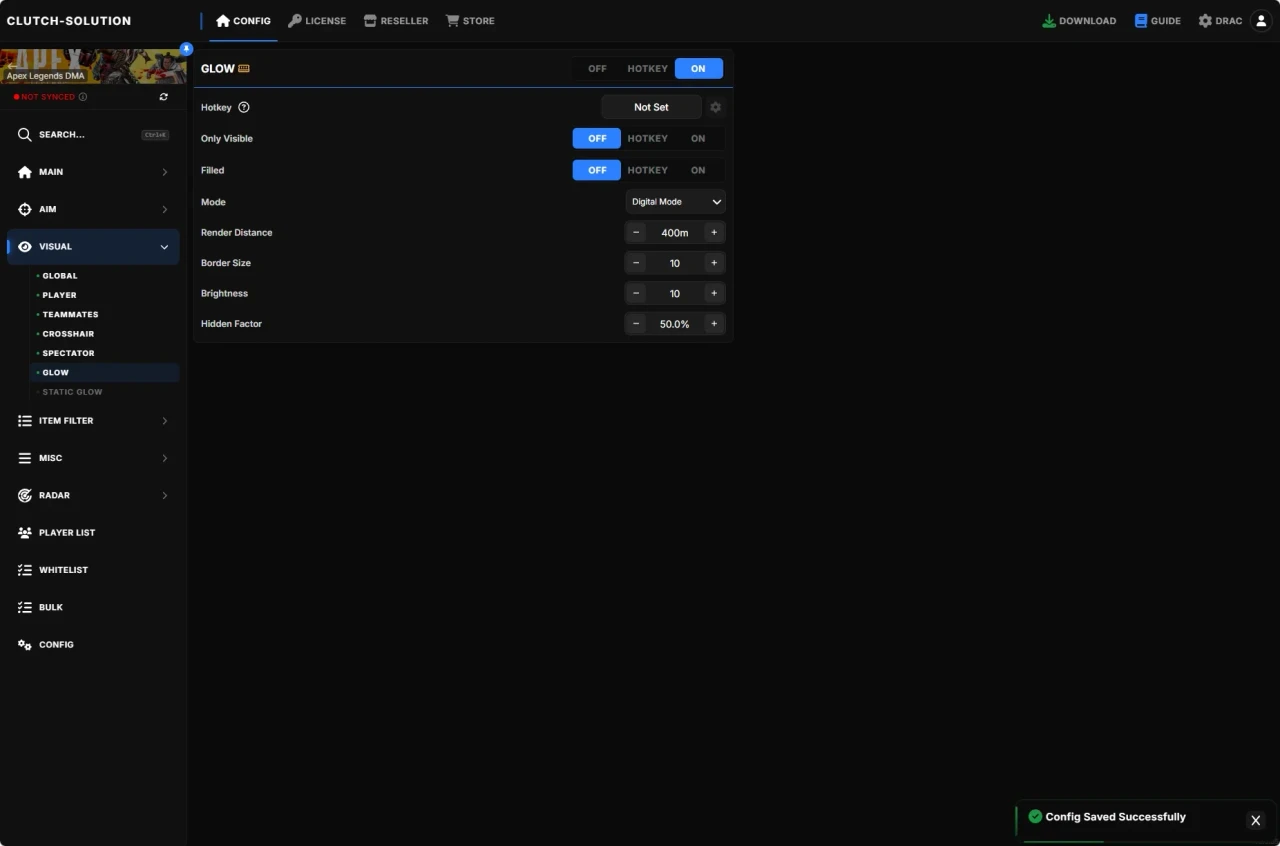Click the Not Set hotkey button
Viewport: 1280px width, 846px height.
pyautogui.click(x=651, y=107)
